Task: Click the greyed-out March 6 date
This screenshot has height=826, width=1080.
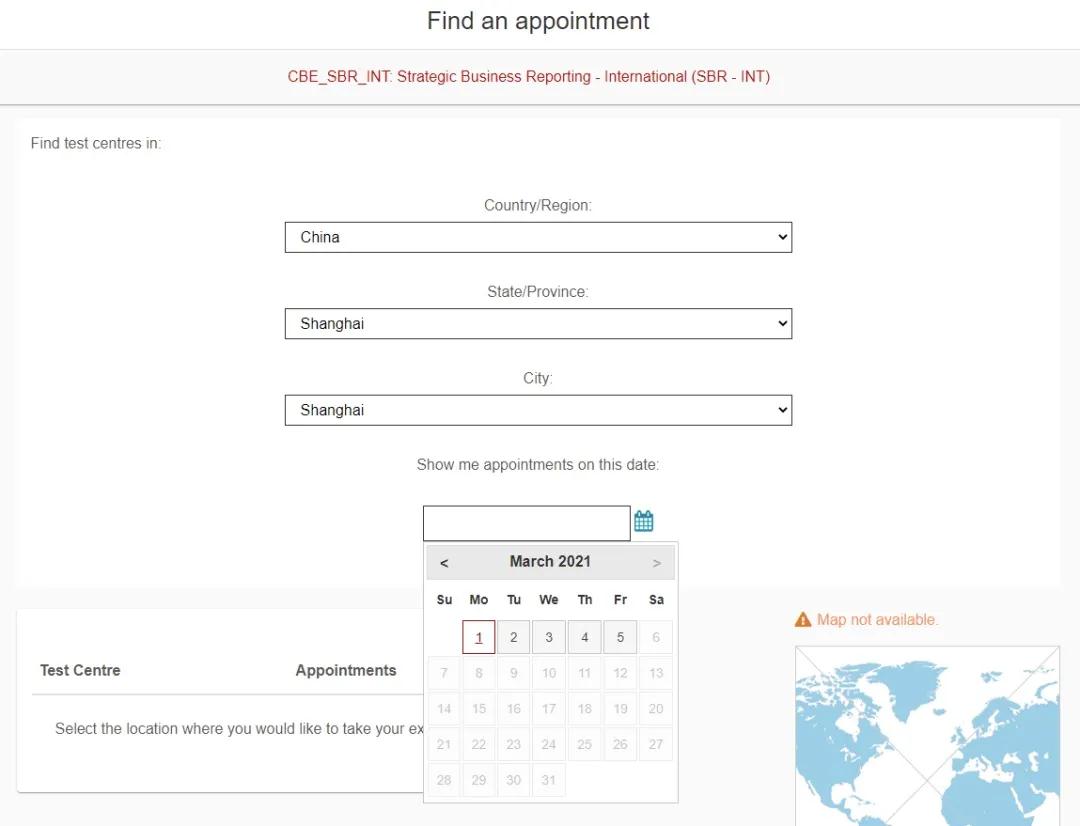Action: tap(656, 637)
